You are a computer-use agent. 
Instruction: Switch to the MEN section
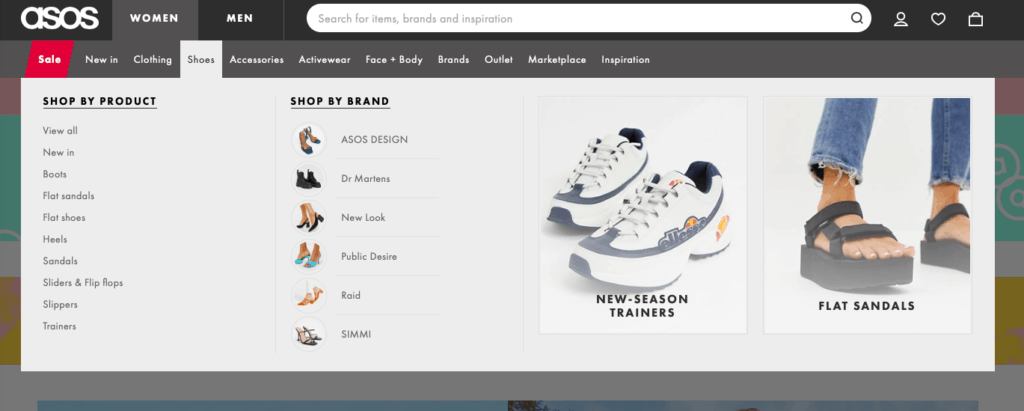240,19
